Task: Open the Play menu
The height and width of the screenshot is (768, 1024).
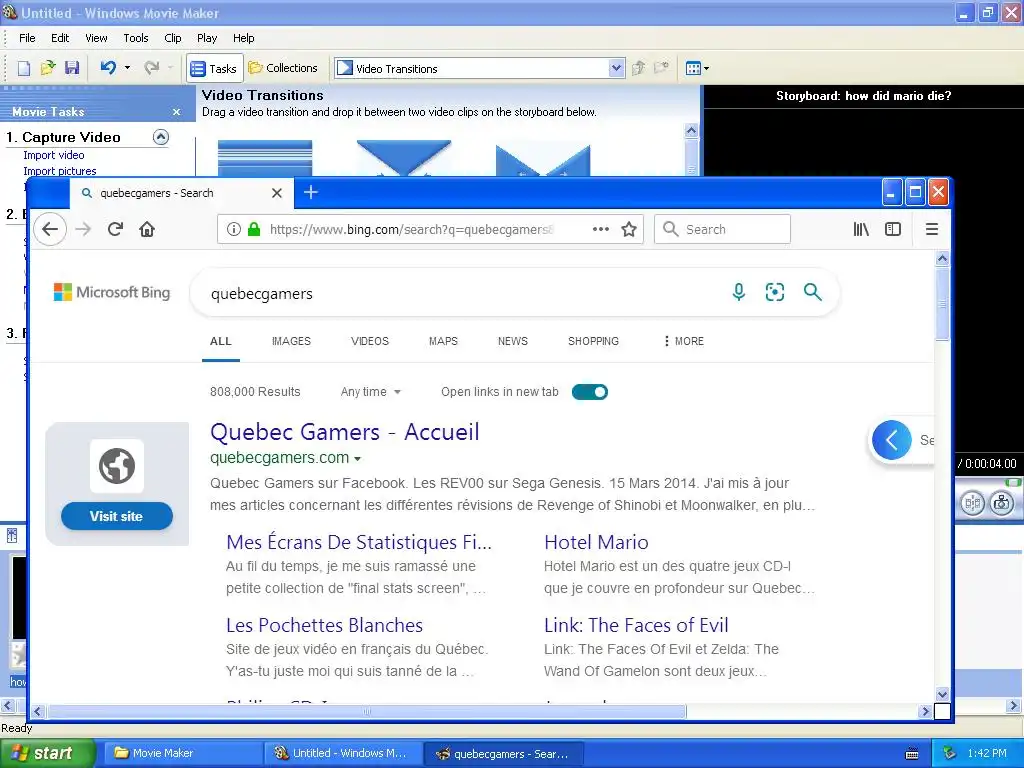Action: (207, 38)
